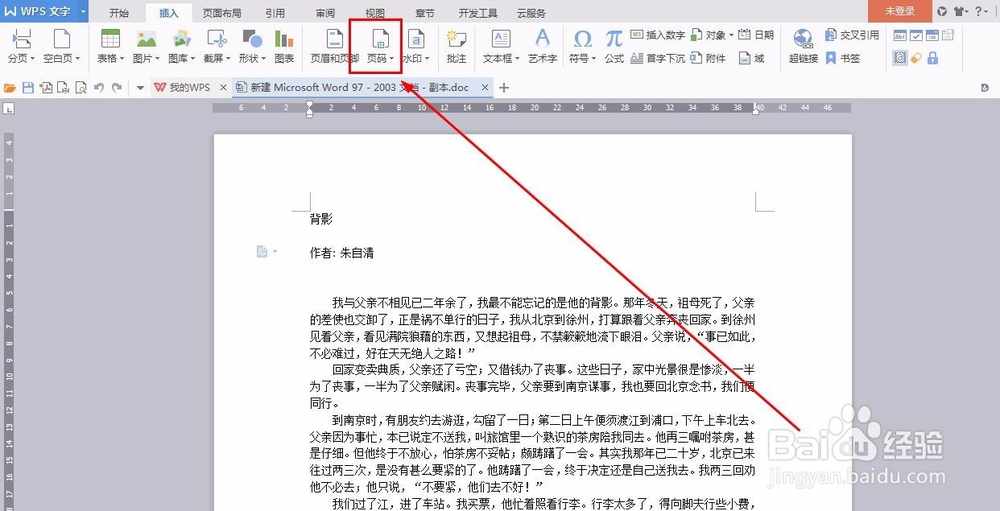Click the eraser reset form fields icon

tap(916, 58)
